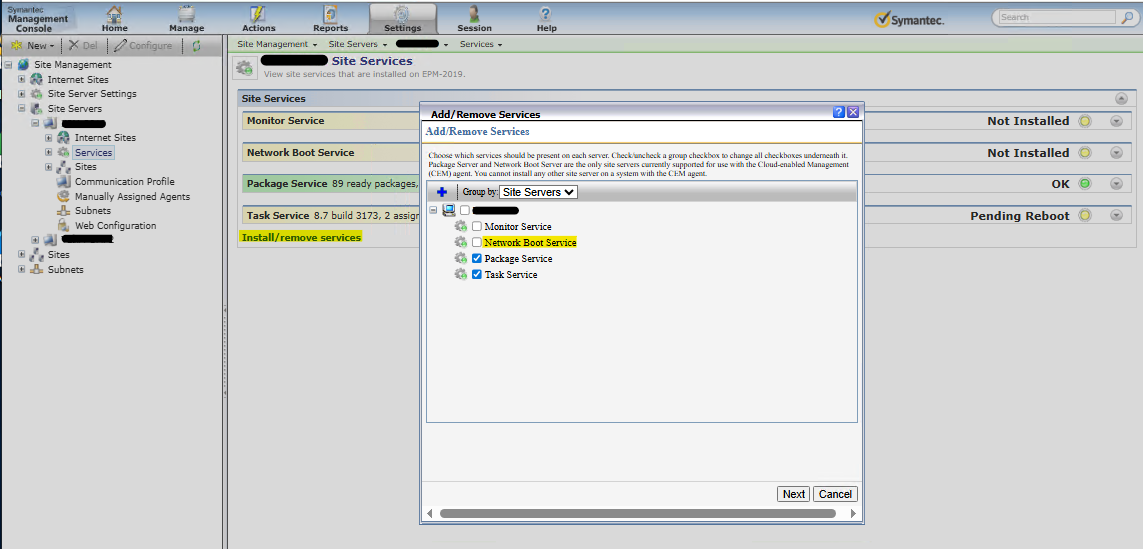
Task: Click the Site Management globe icon
Action: tap(24, 65)
